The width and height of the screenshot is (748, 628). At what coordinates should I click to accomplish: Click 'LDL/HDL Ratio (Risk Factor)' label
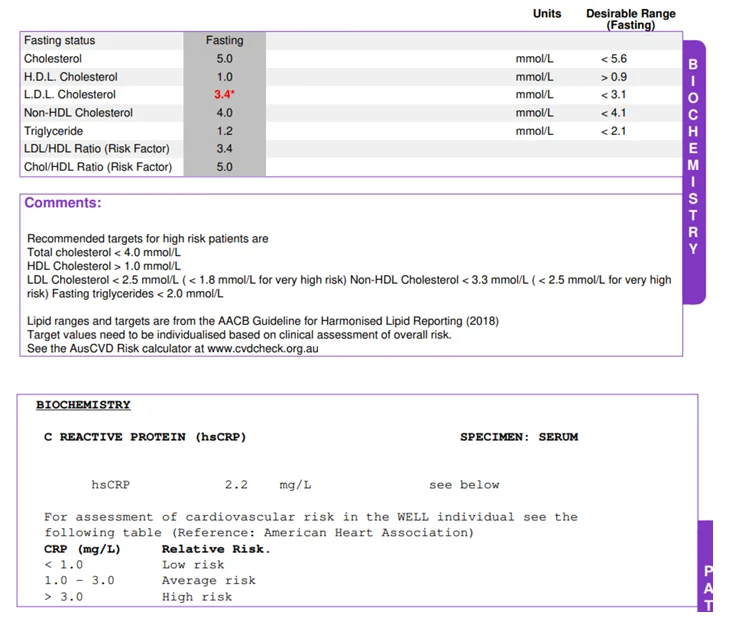pyautogui.click(x=97, y=148)
